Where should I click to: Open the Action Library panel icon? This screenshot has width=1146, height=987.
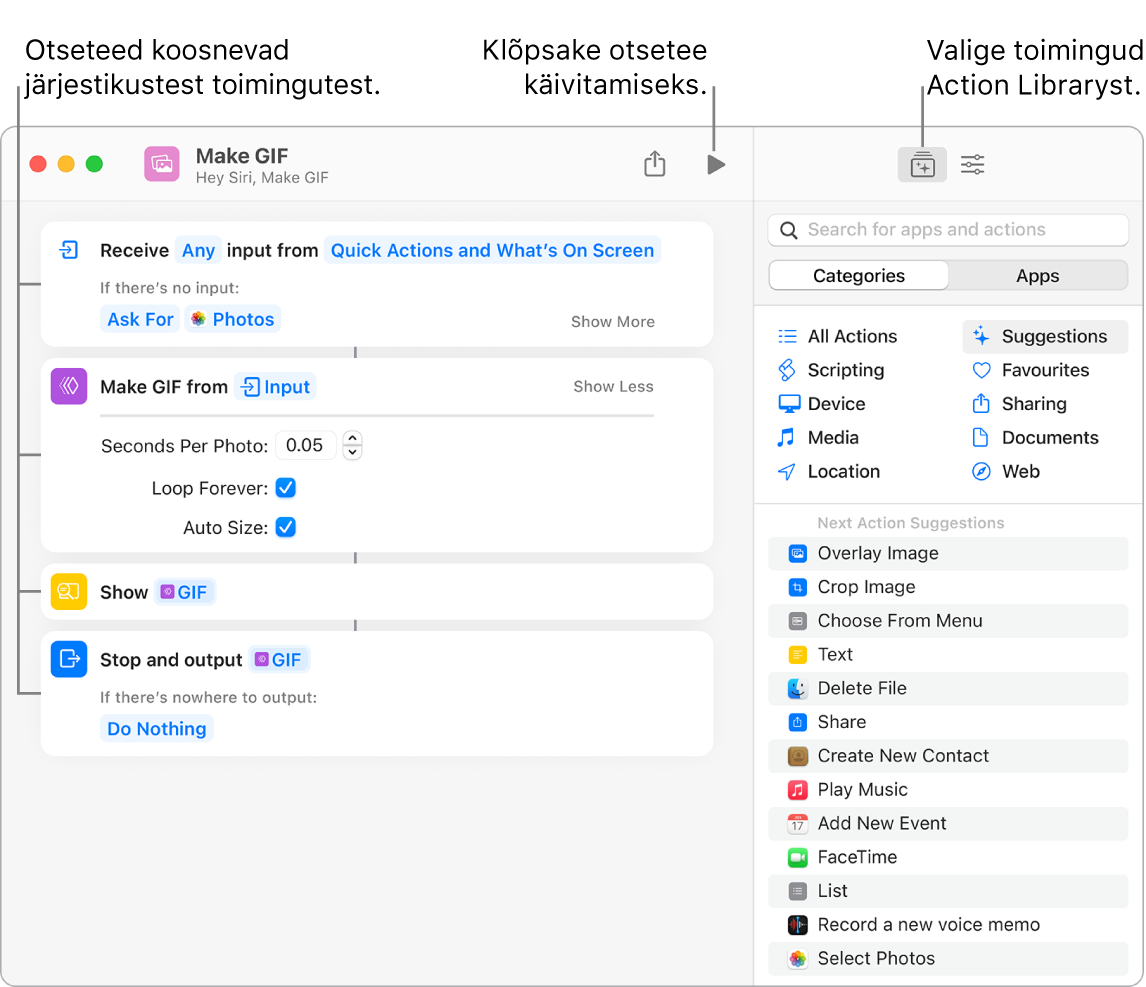(922, 164)
